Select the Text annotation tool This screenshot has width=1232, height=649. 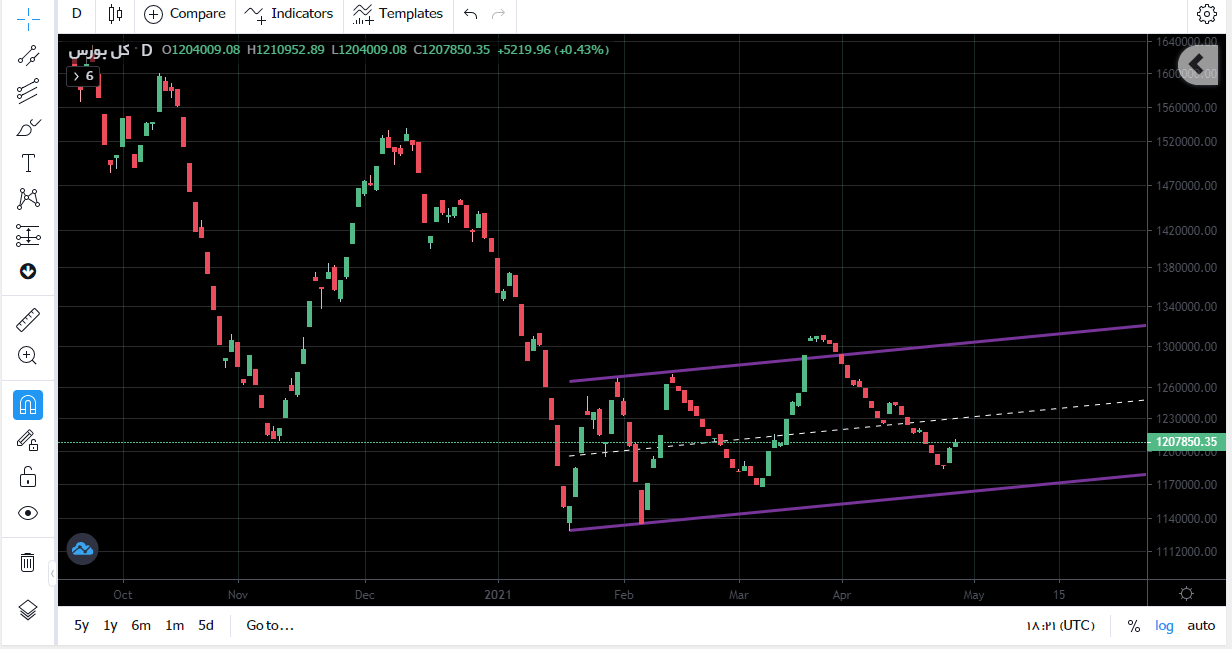point(28,163)
